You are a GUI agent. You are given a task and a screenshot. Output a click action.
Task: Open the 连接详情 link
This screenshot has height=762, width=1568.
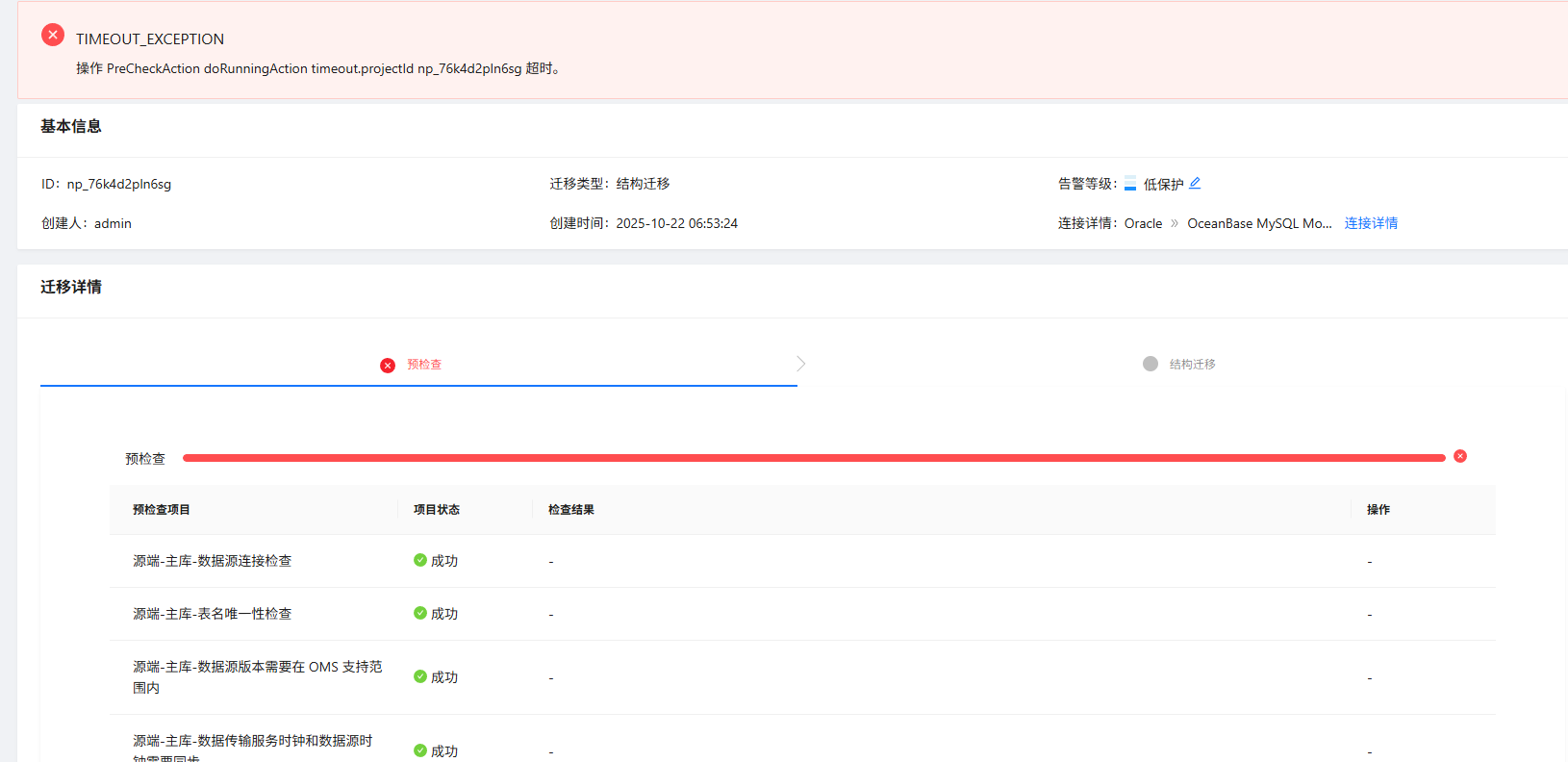pyautogui.click(x=1371, y=223)
